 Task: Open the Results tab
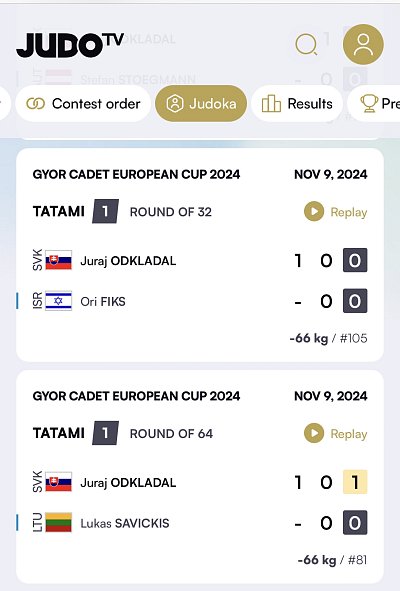[x=297, y=104]
